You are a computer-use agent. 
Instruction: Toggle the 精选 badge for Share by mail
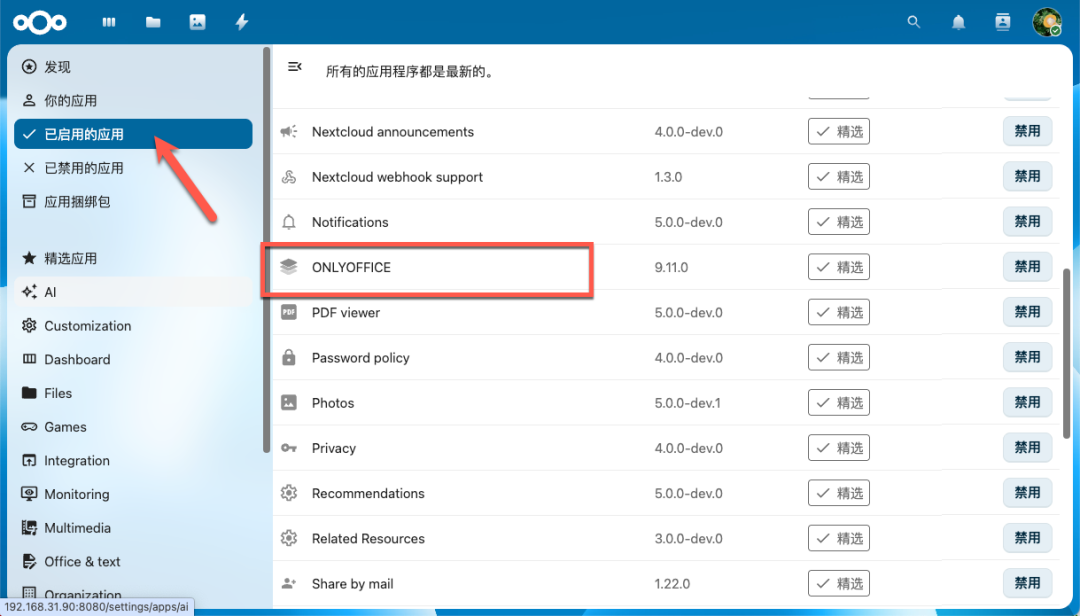(x=838, y=583)
